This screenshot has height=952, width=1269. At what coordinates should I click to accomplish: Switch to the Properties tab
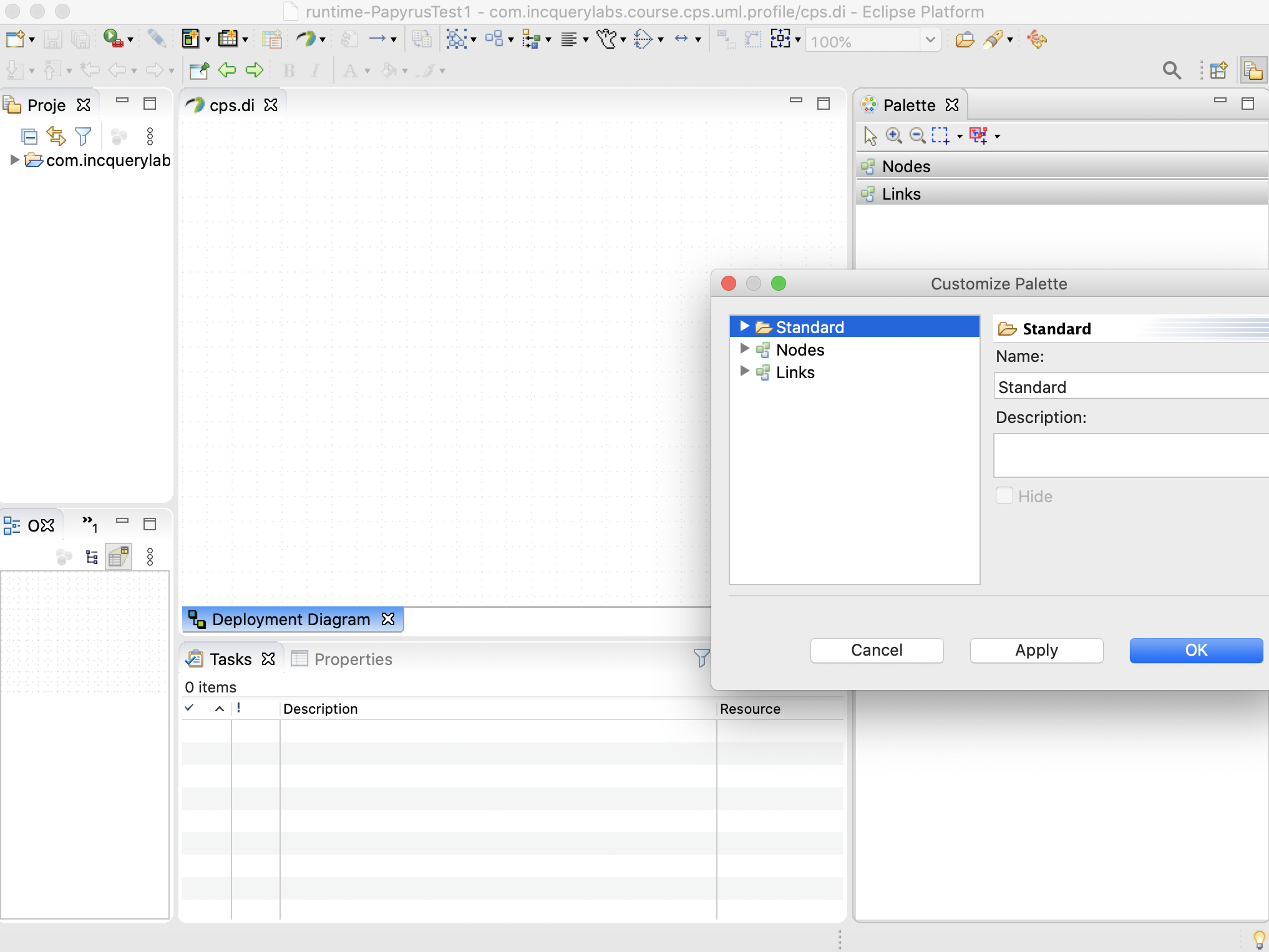pyautogui.click(x=353, y=659)
